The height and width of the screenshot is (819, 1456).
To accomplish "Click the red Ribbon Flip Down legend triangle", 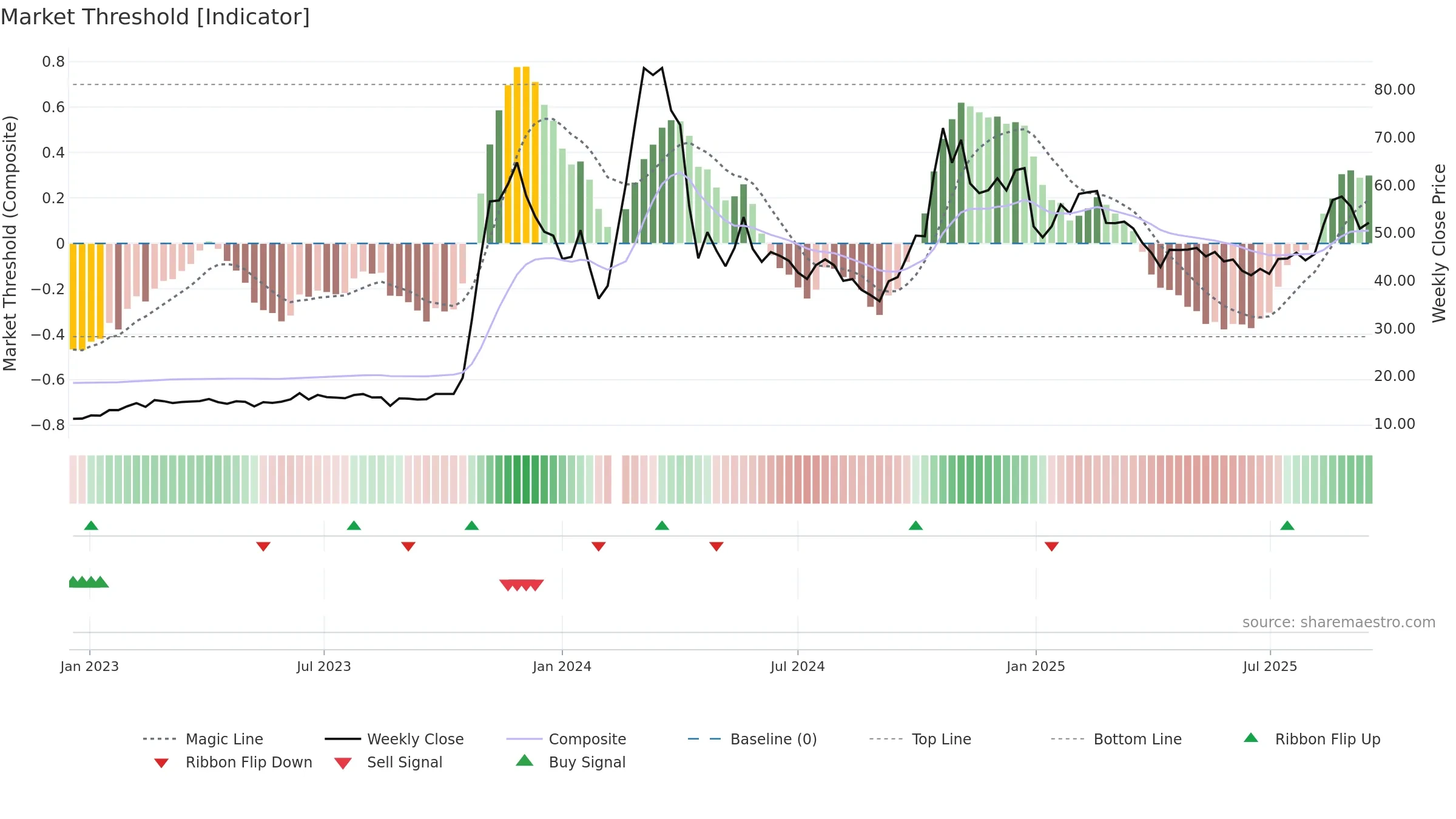I will point(161,763).
